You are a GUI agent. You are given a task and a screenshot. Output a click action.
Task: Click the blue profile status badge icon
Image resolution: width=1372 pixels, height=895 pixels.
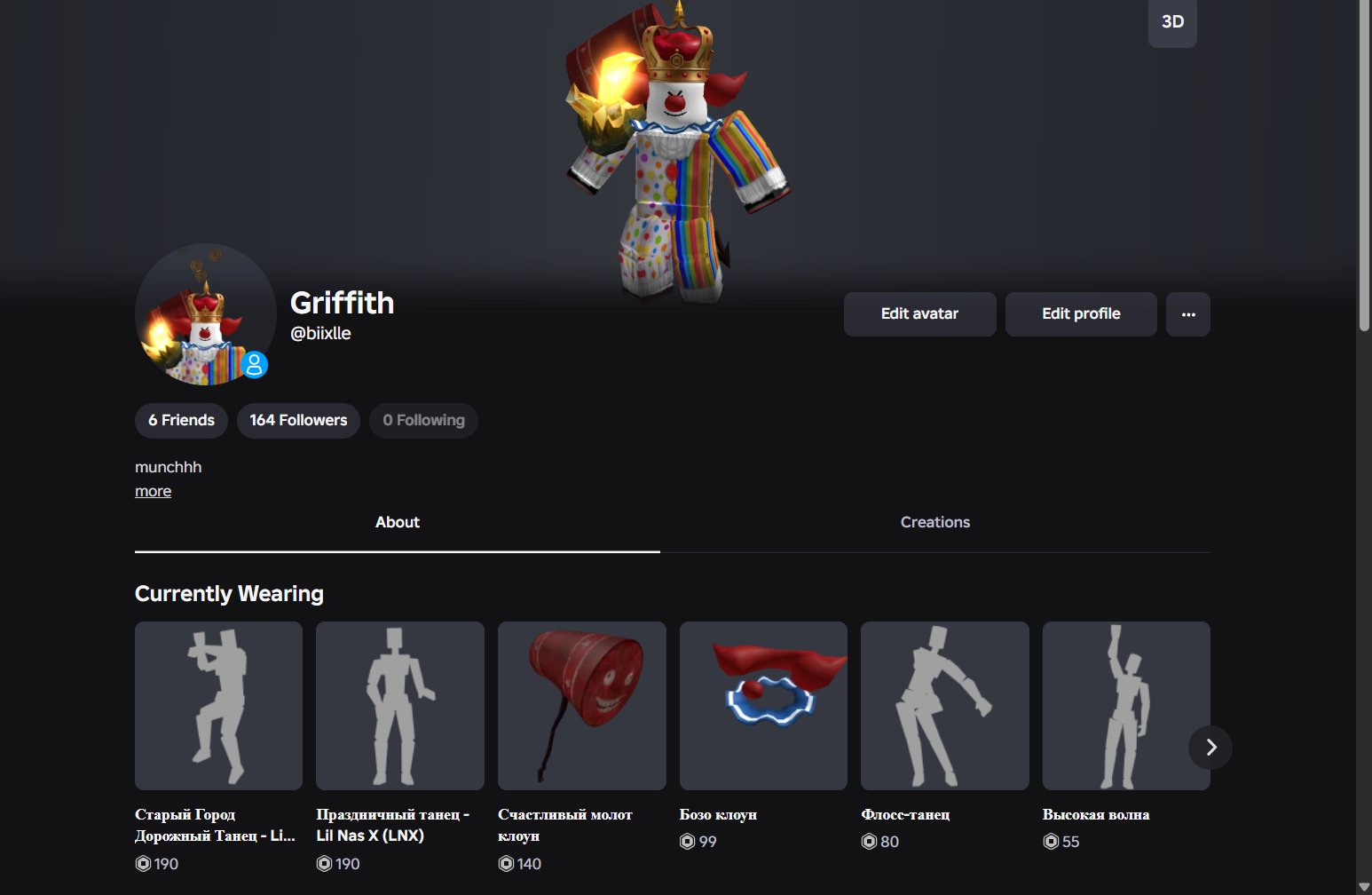pos(255,364)
